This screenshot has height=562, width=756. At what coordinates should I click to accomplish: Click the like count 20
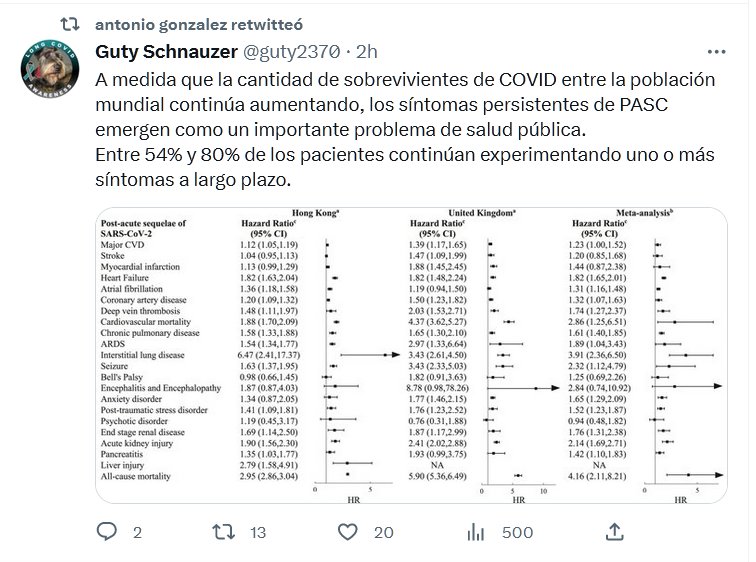tap(384, 533)
